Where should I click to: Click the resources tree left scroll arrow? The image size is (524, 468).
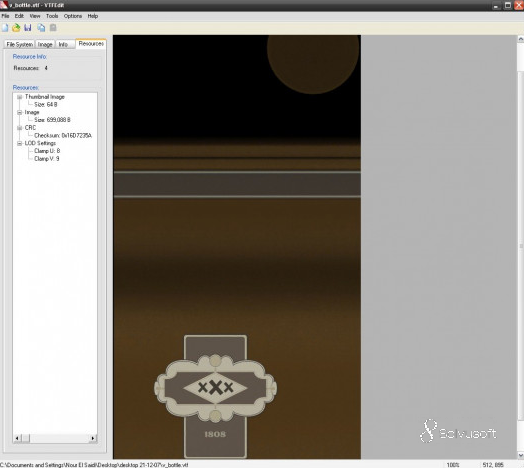pos(17,438)
